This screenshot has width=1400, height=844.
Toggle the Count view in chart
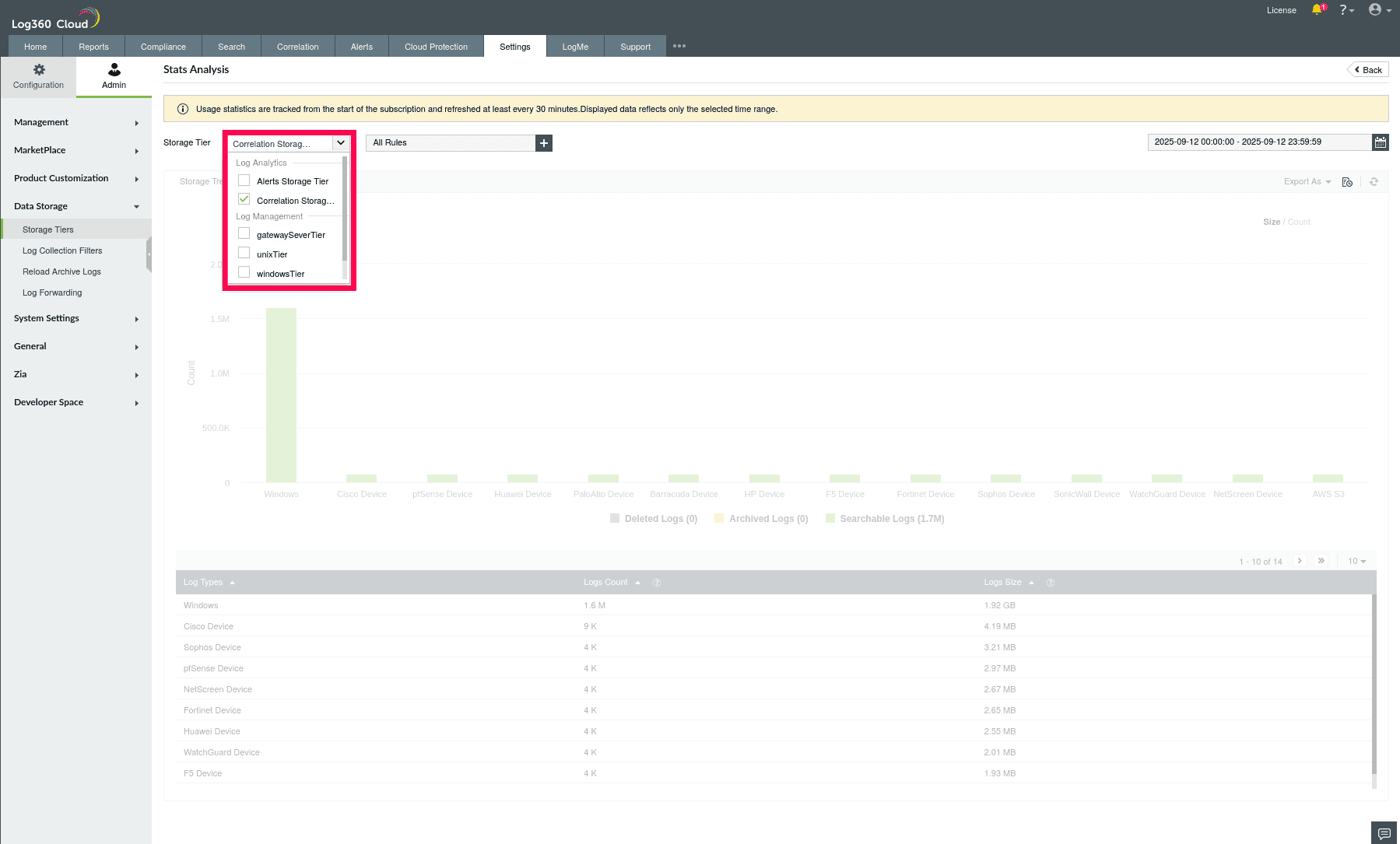point(1299,222)
